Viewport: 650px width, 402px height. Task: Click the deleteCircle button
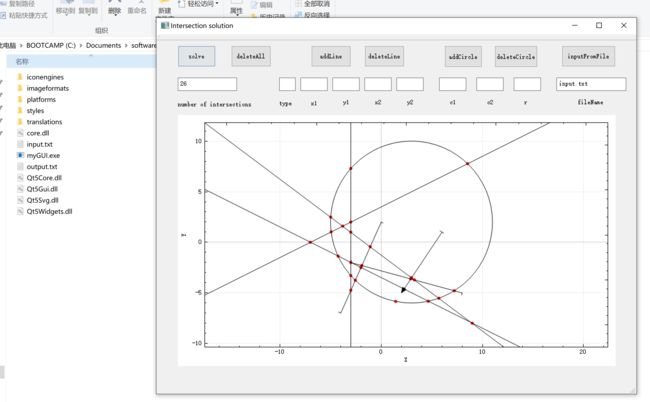click(516, 56)
